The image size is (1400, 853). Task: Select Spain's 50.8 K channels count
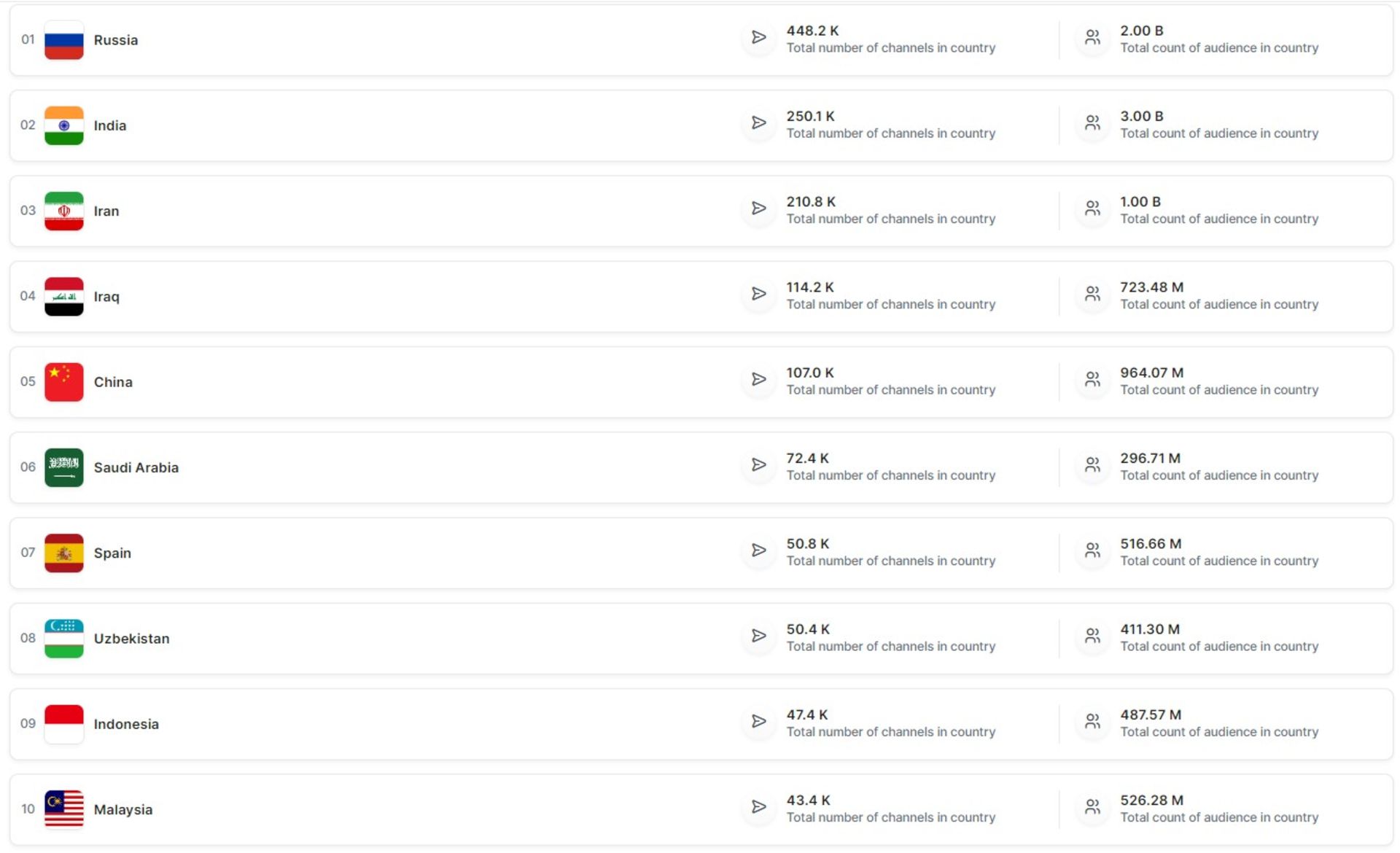[x=807, y=544]
